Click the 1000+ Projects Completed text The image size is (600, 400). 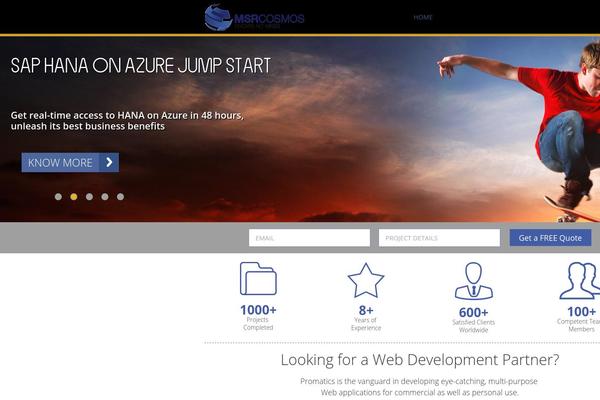tap(258, 317)
